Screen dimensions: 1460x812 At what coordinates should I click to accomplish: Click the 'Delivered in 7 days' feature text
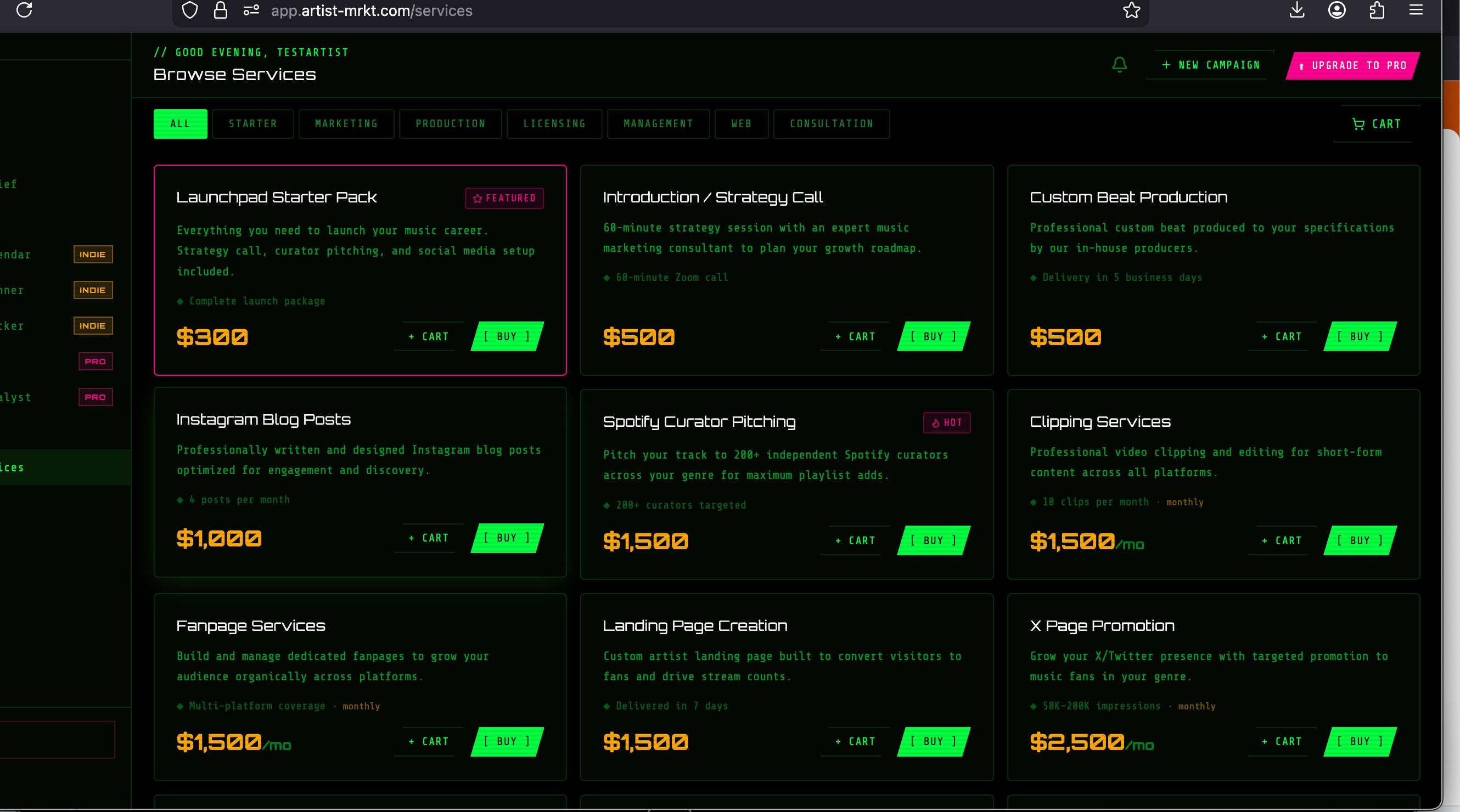(672, 706)
